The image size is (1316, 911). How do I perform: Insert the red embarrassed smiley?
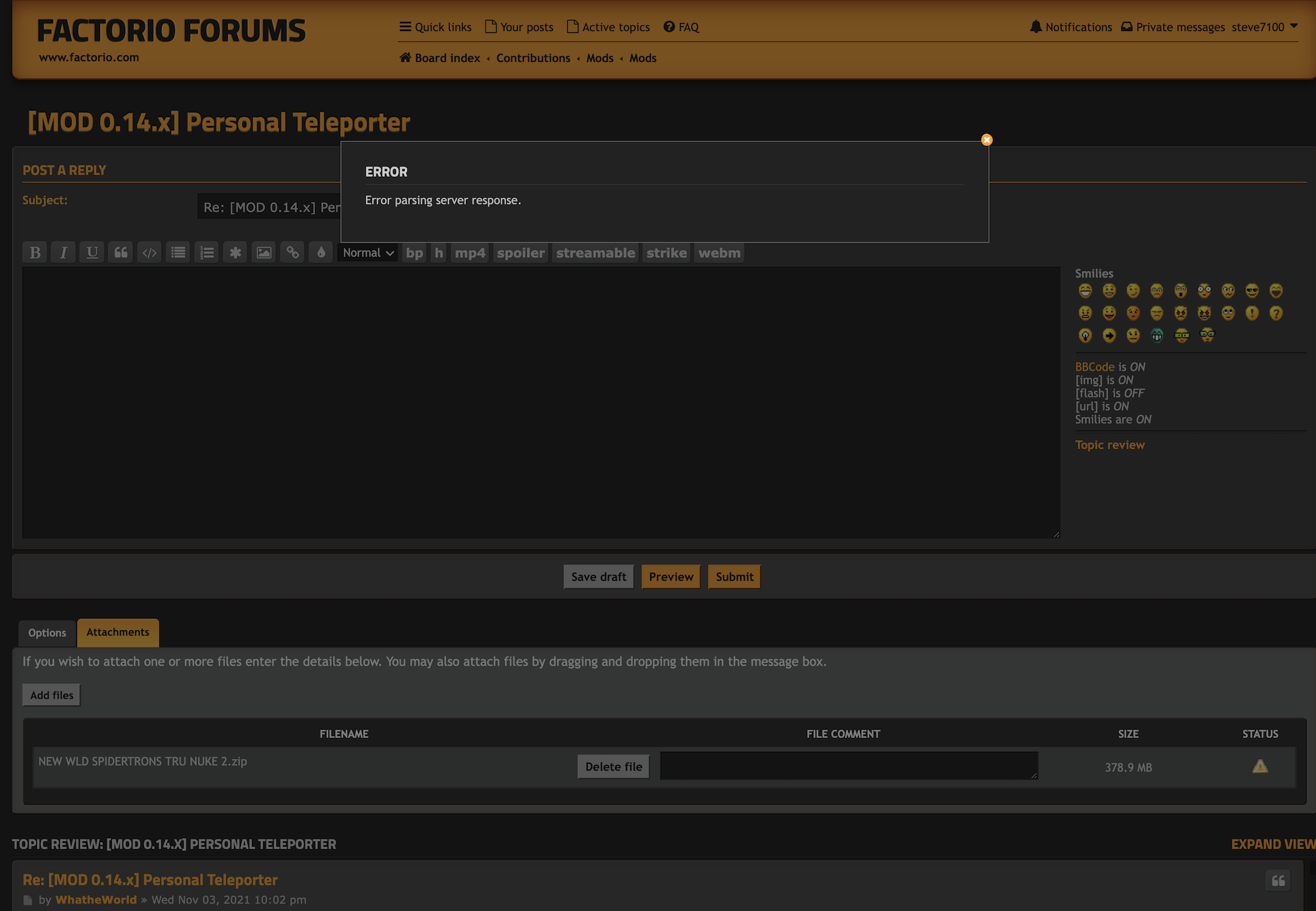pos(1133,313)
